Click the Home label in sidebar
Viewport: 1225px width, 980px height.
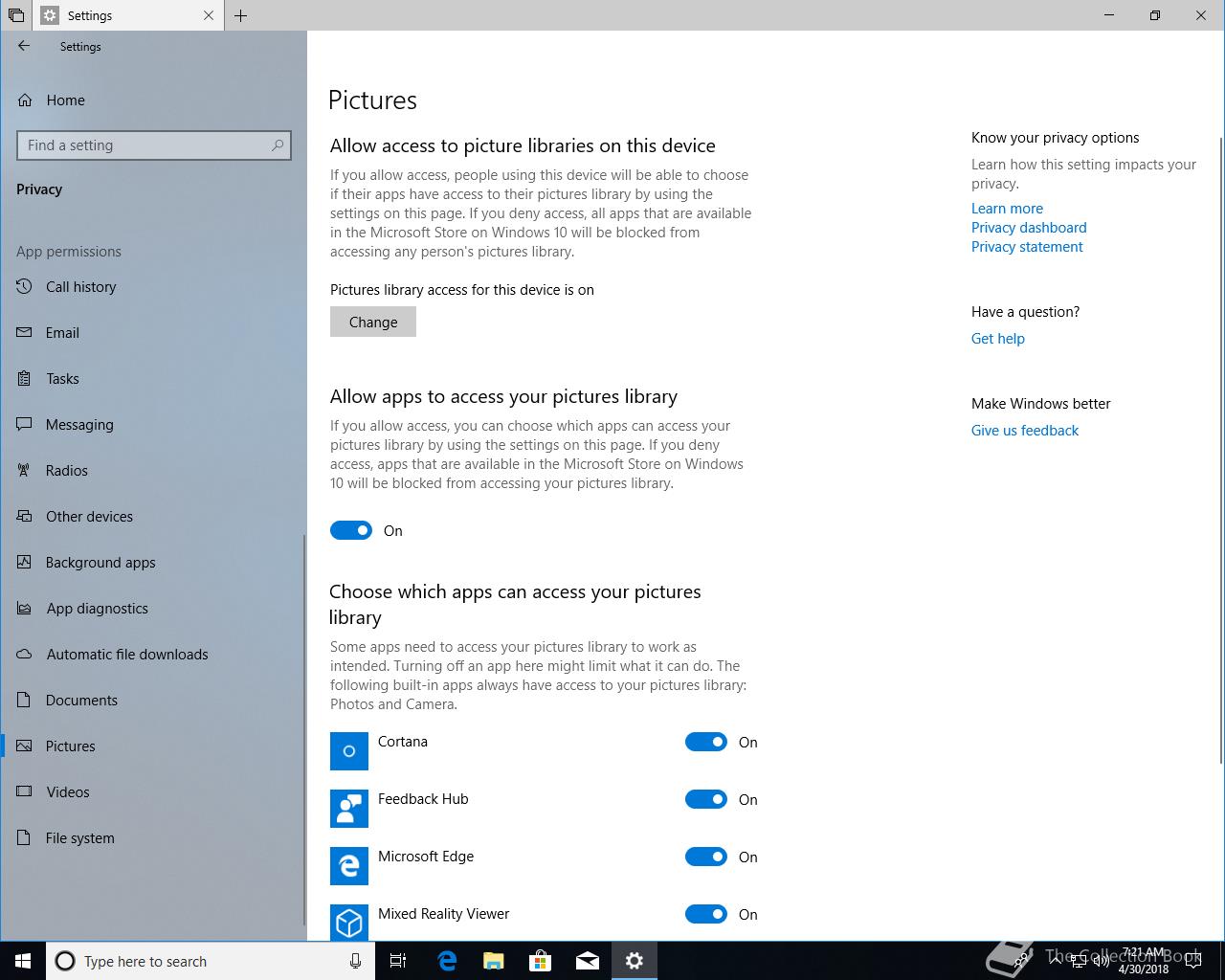(x=65, y=100)
